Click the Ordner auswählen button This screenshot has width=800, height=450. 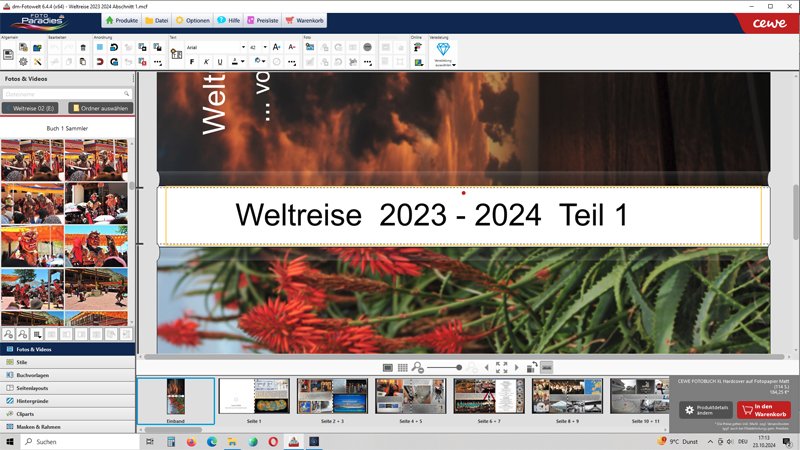click(x=101, y=108)
